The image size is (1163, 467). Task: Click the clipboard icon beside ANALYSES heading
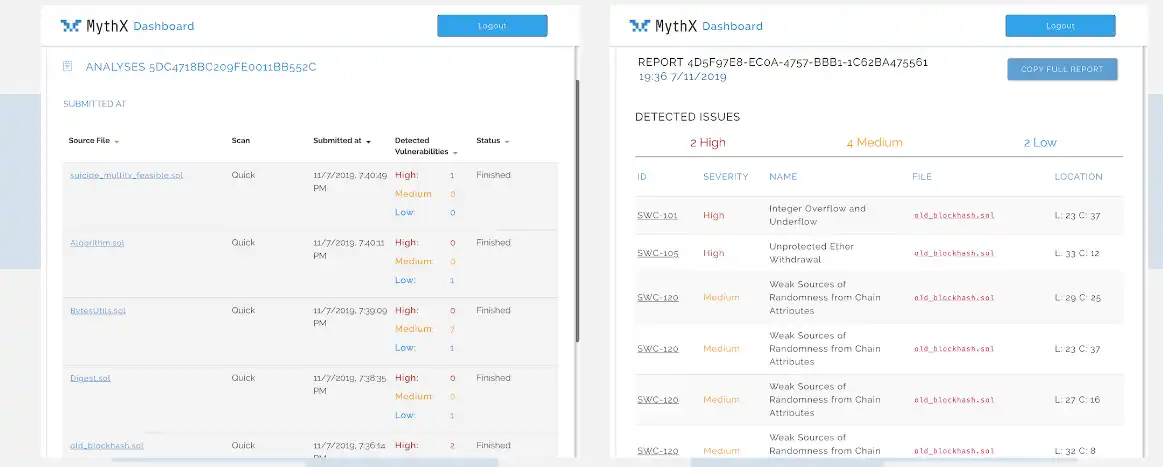(x=67, y=67)
